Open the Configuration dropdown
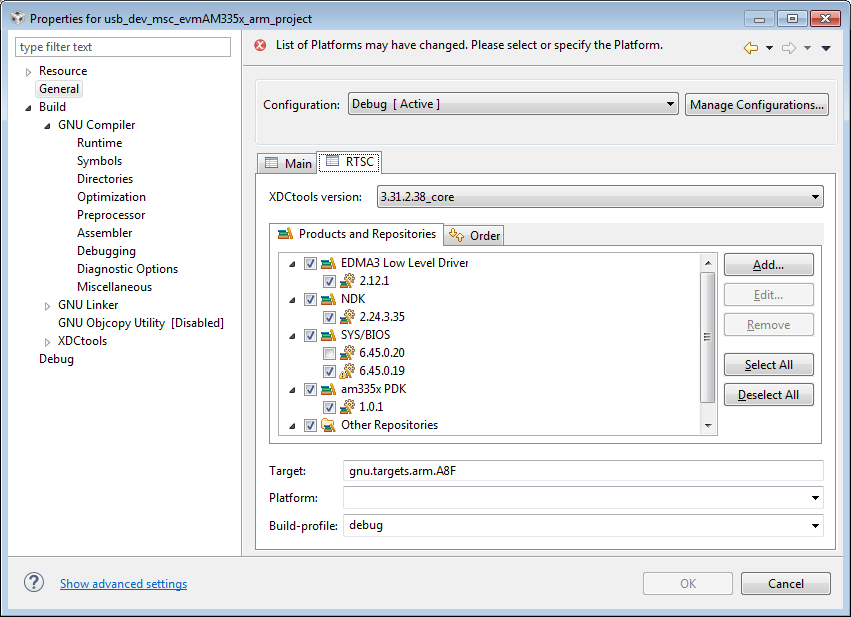 click(513, 104)
